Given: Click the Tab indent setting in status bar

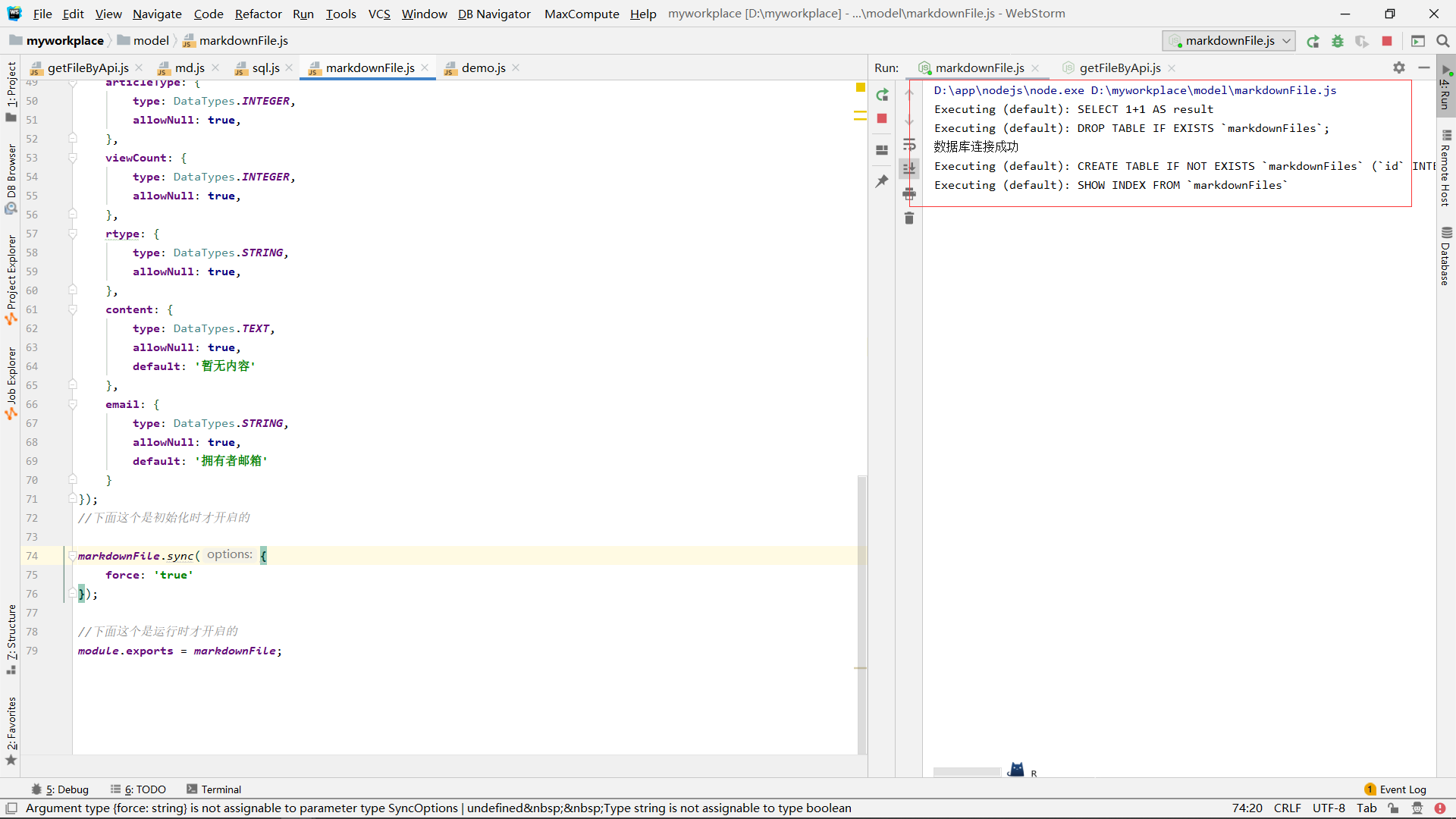Looking at the screenshot, I should click(1367, 808).
